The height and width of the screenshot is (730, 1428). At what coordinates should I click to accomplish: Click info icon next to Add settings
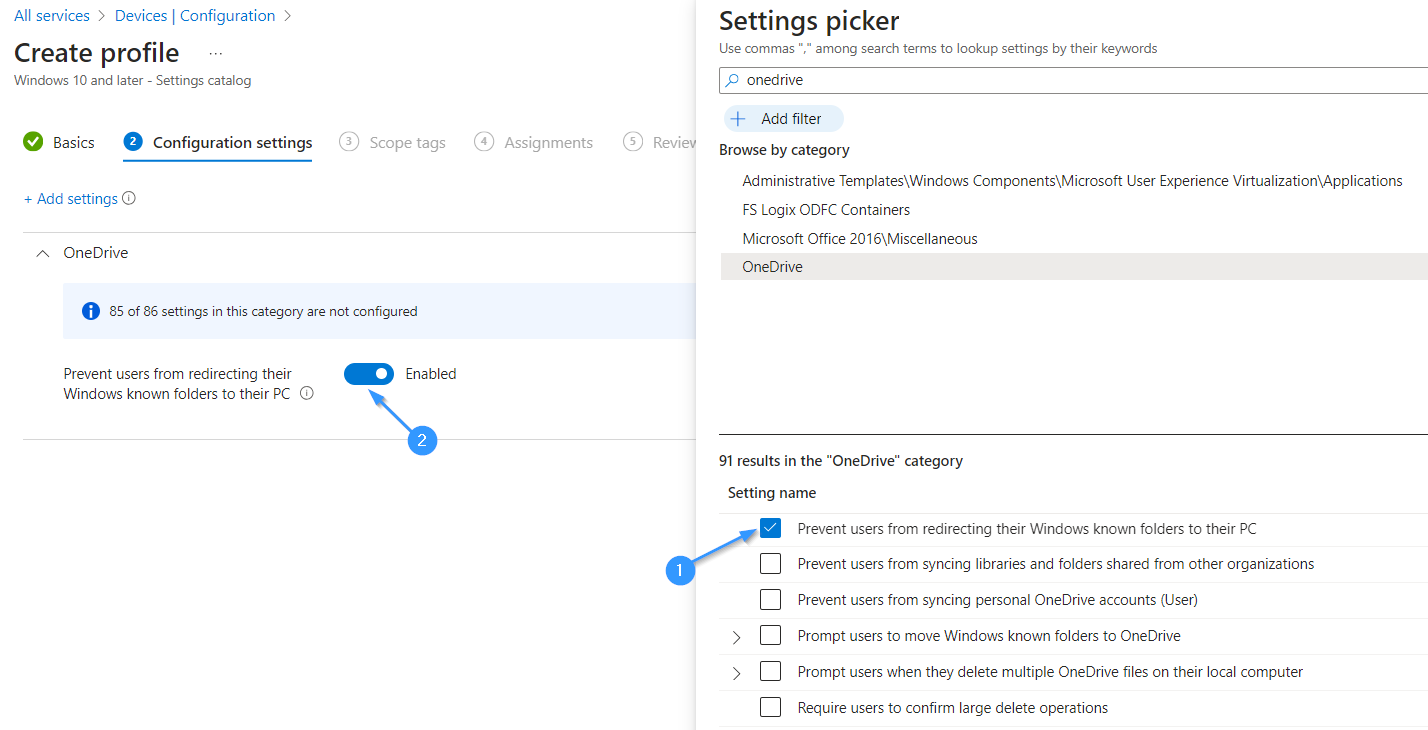[129, 198]
